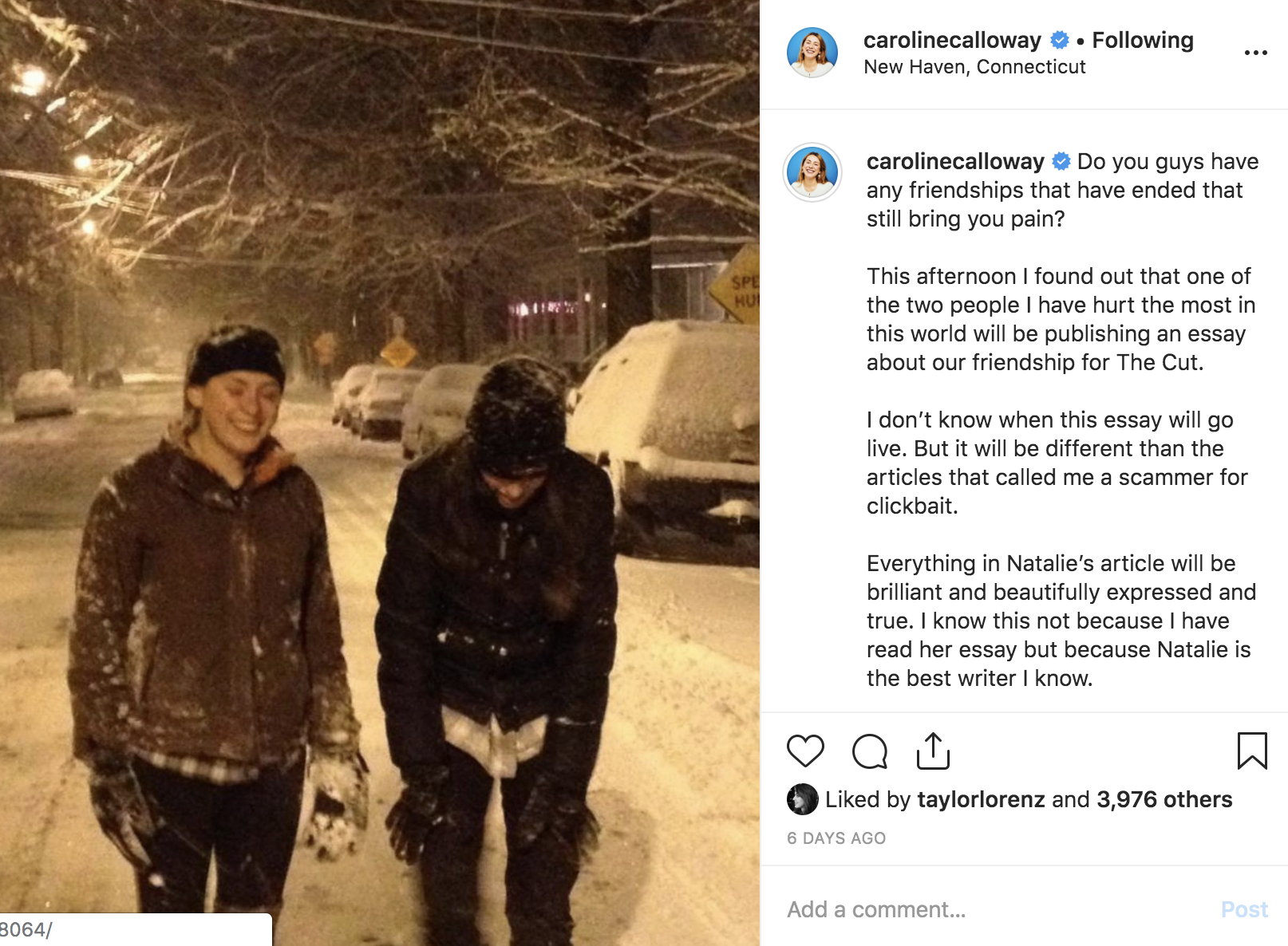
Task: Open the three-dot more options menu
Action: 1255,53
